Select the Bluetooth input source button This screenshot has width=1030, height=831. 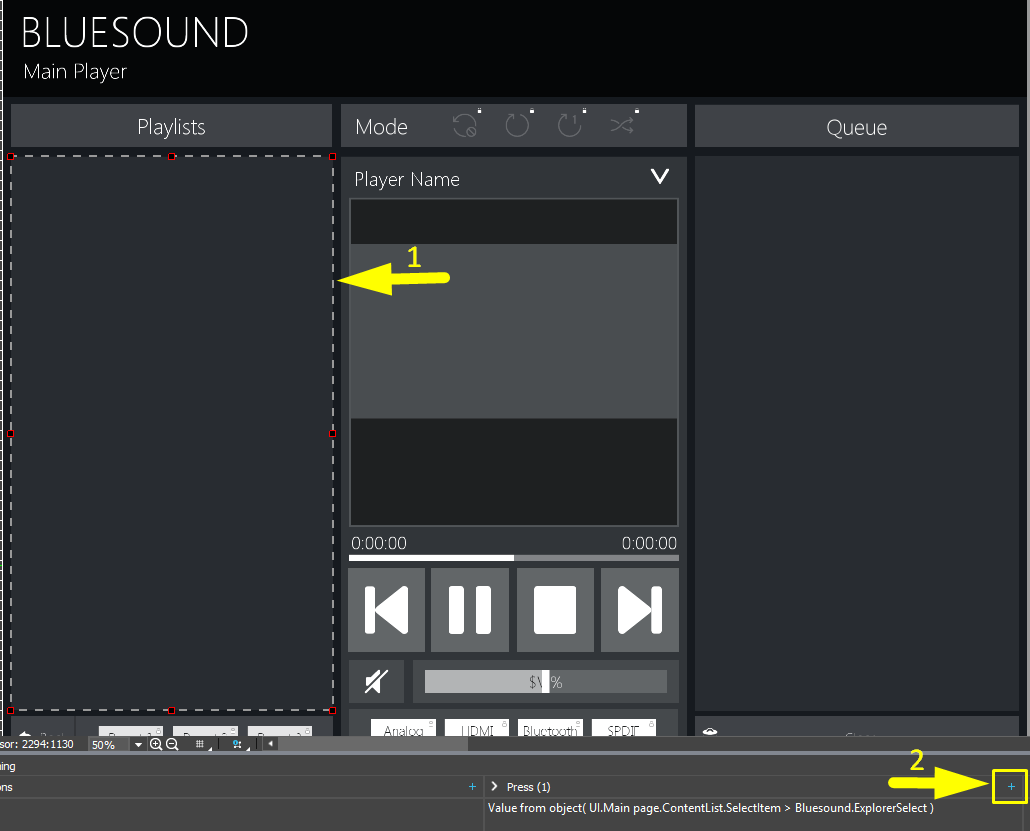(550, 729)
